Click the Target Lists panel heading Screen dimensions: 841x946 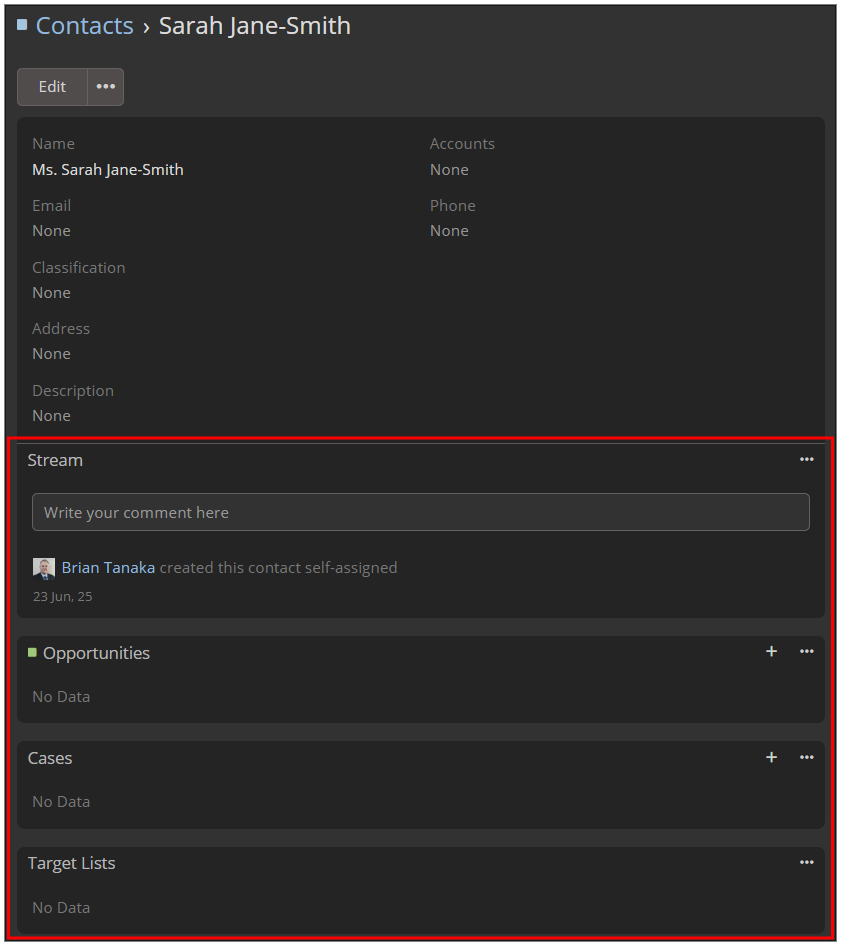pyautogui.click(x=71, y=863)
